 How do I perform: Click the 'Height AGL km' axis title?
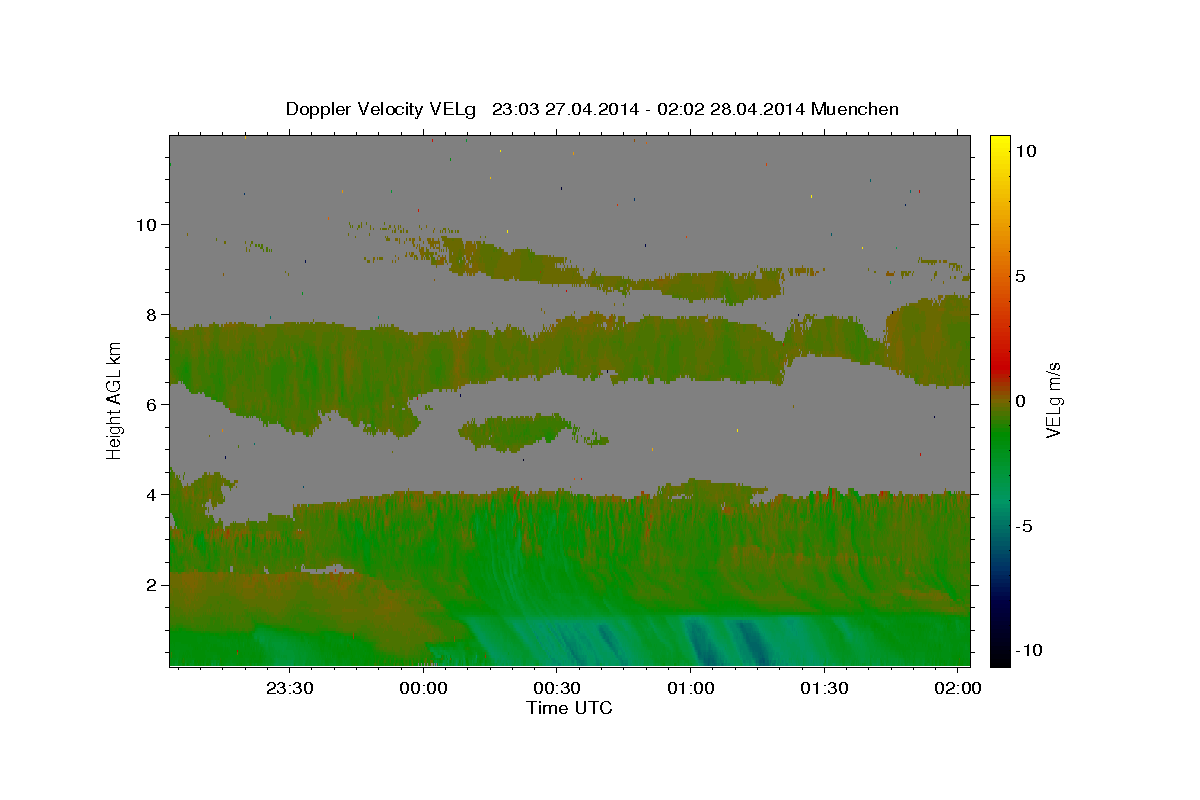point(115,399)
